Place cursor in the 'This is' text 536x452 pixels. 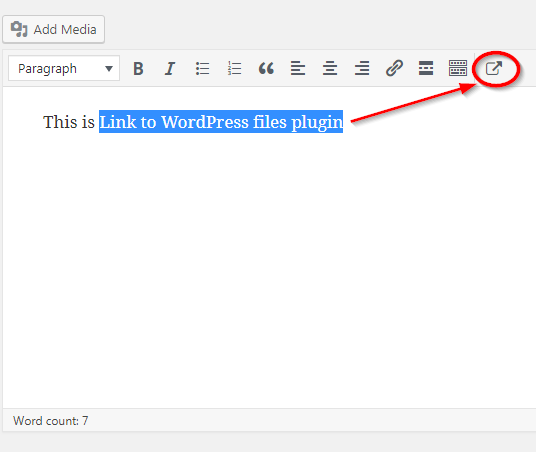69,122
